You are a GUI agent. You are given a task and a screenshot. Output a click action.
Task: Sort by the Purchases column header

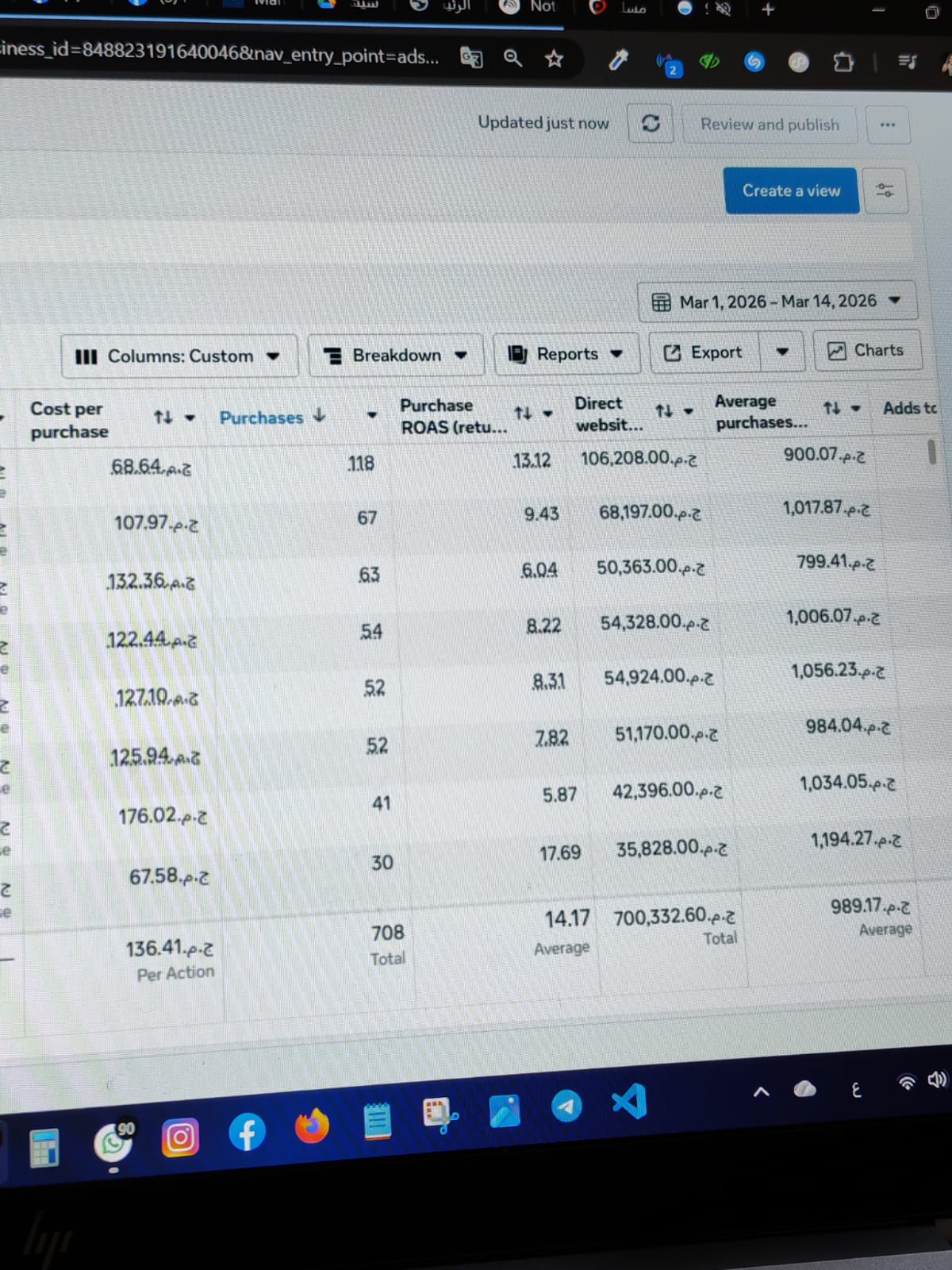[262, 418]
